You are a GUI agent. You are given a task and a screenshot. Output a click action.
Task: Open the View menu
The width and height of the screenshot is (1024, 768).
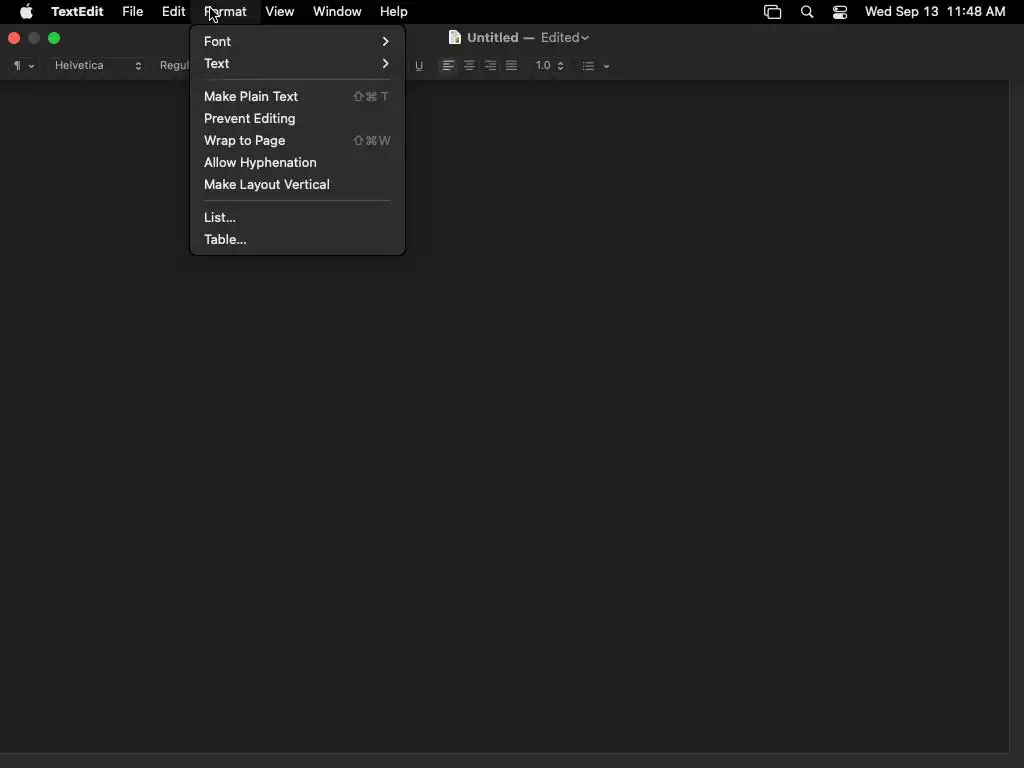click(x=280, y=12)
